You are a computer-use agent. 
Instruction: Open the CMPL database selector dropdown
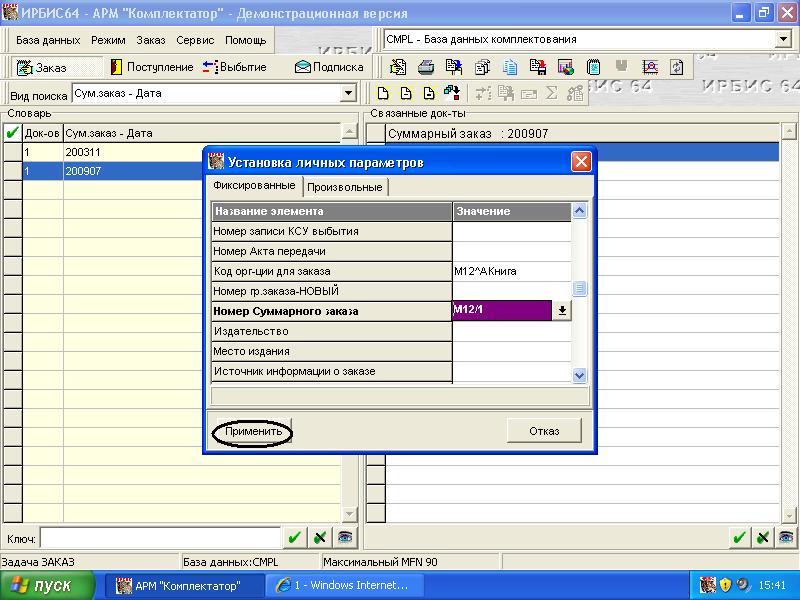tap(783, 40)
